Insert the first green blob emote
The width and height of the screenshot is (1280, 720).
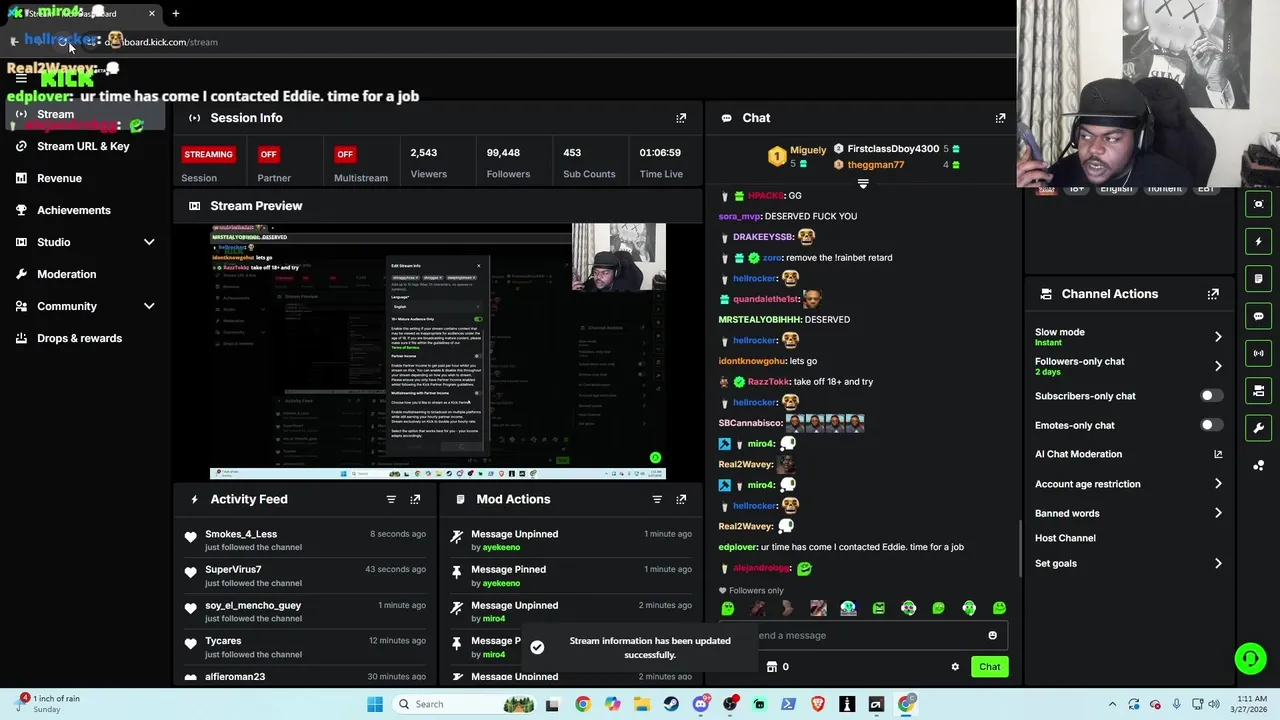[x=728, y=608]
